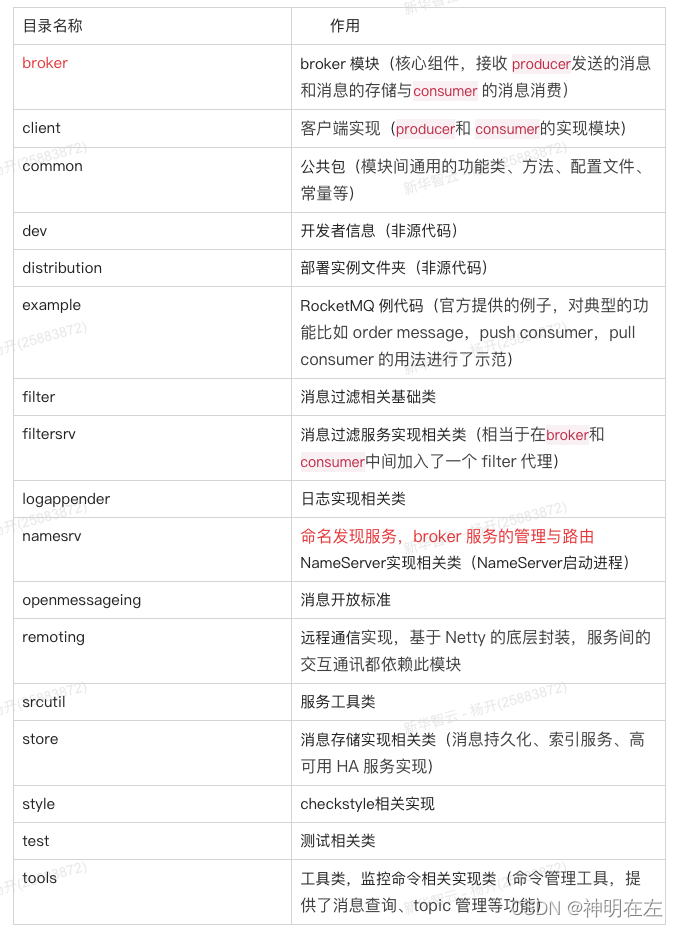678x927 pixels.
Task: Click red '命名发现服务' namesrv text
Action: (348, 536)
